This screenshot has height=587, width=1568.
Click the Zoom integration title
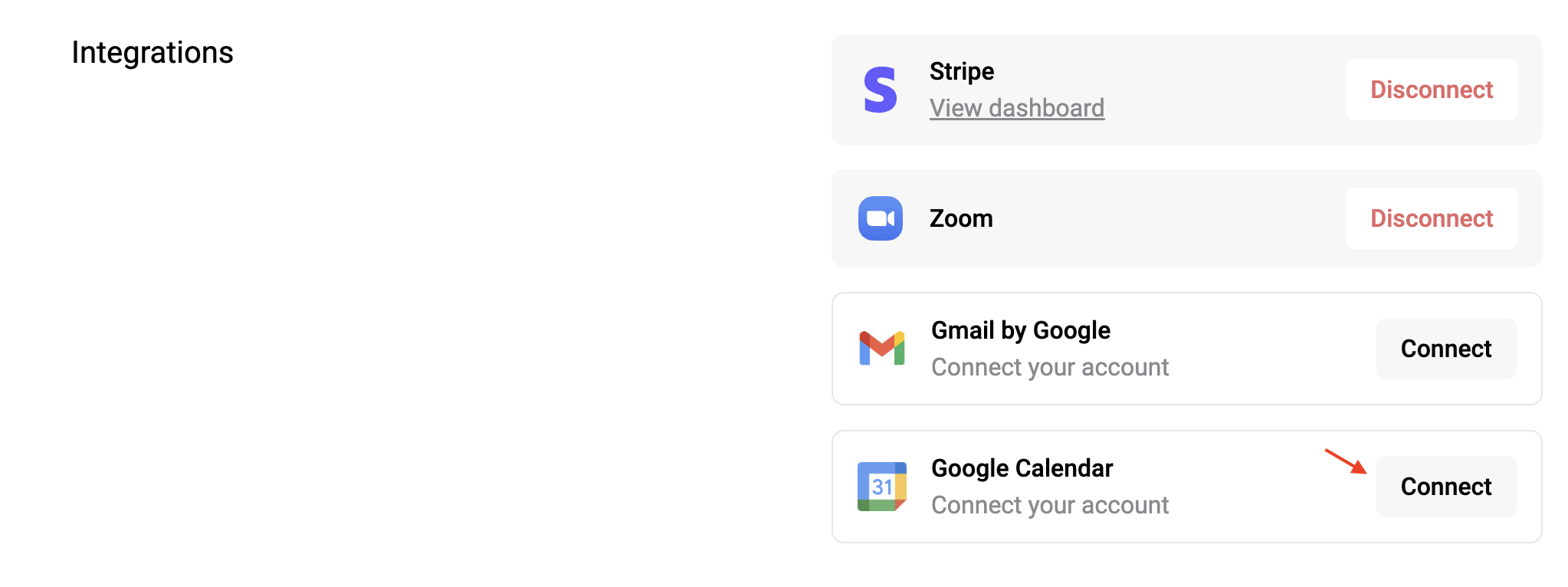(x=960, y=218)
